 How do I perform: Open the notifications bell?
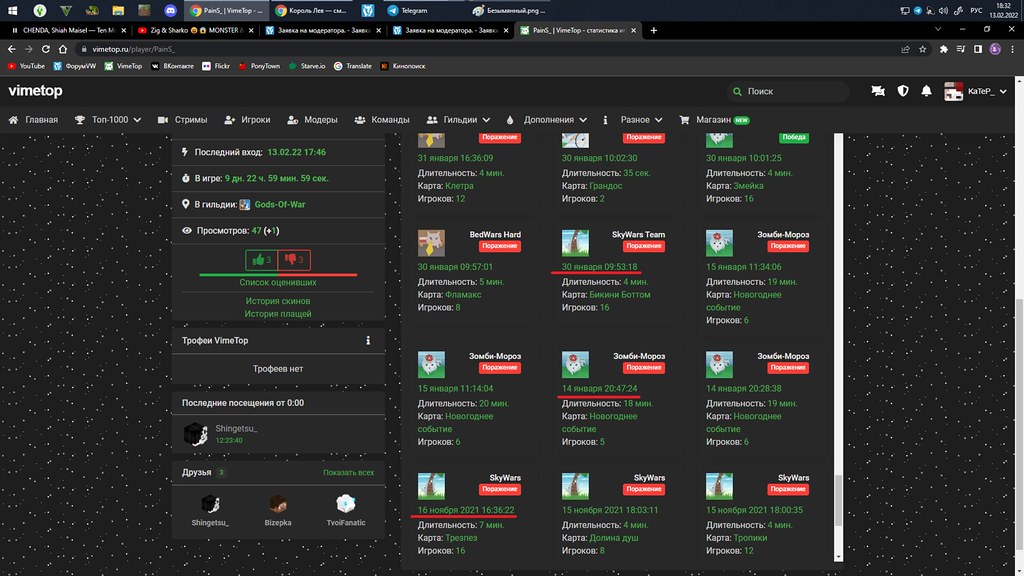tap(927, 91)
